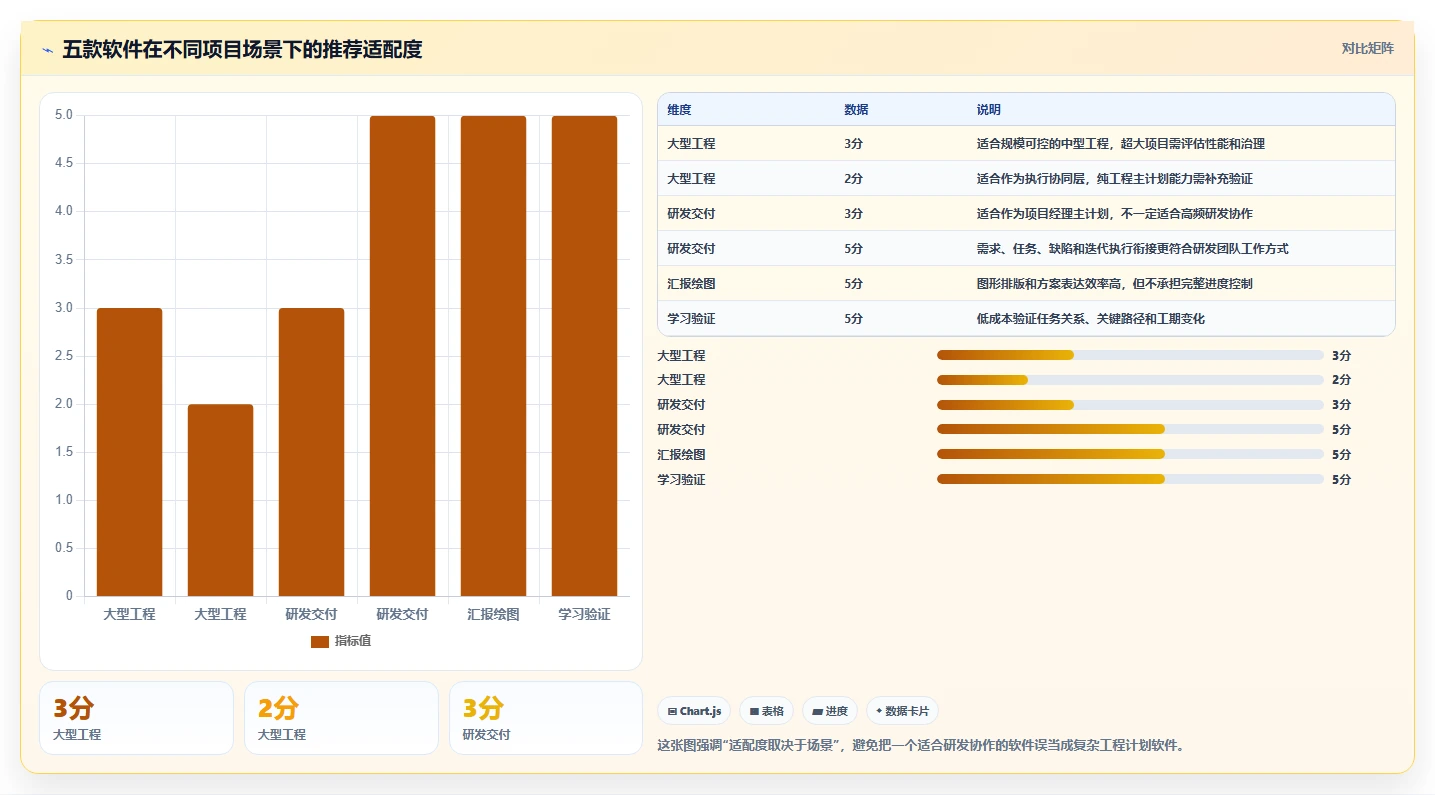The height and width of the screenshot is (795, 1435).
Task: Click the 指标值 legend label
Action: point(353,641)
